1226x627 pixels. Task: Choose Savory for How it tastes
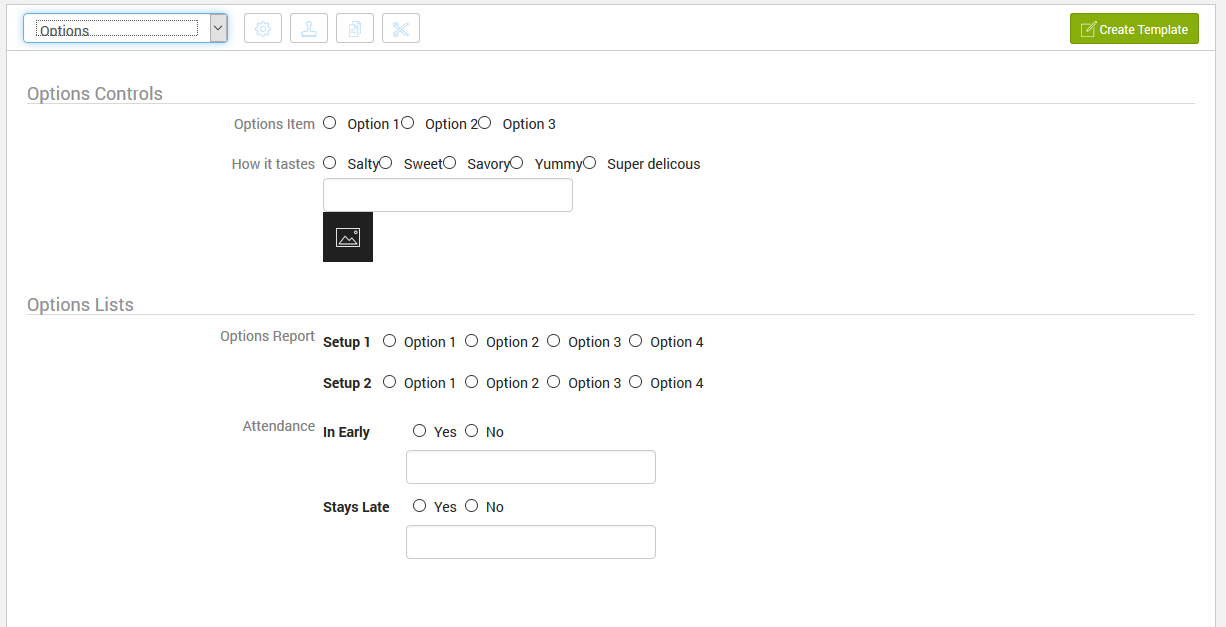[450, 163]
